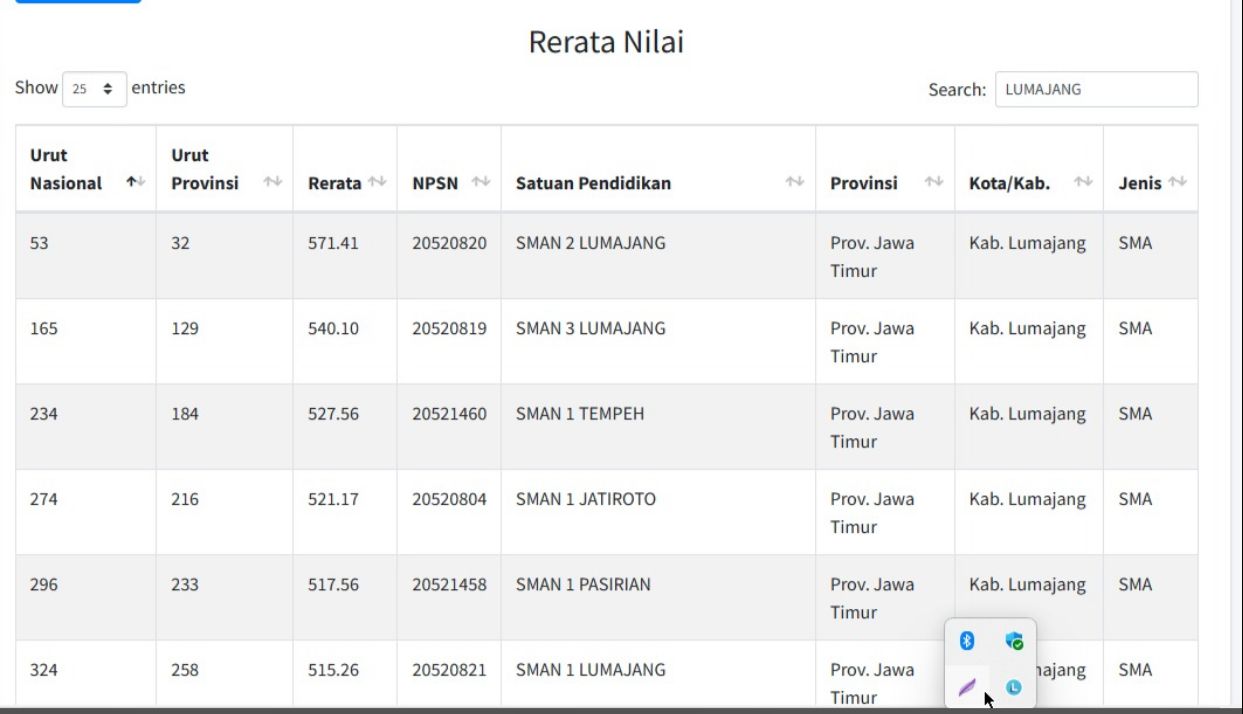Click the blue clock tray icon
This screenshot has width=1243, height=714.
coord(1014,687)
